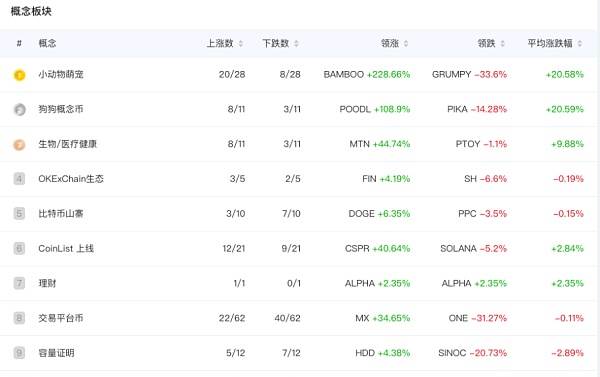Open the 狗狗概念币 concept
This screenshot has height=377, width=600.
[61, 109]
